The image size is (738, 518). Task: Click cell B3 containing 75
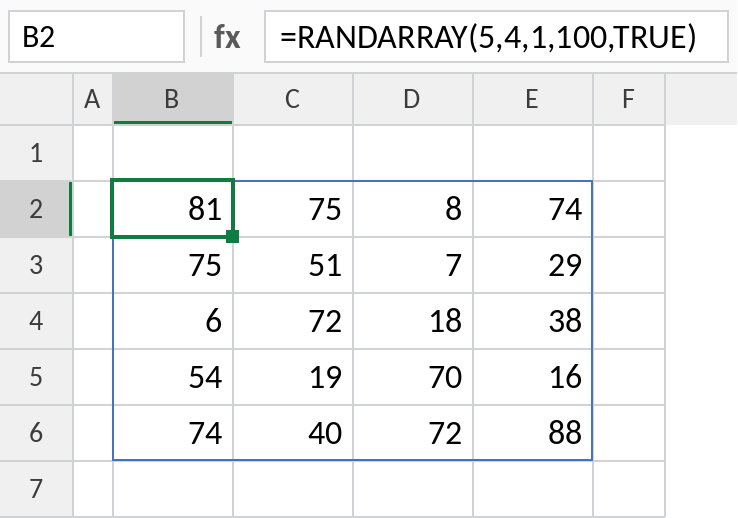(x=173, y=265)
